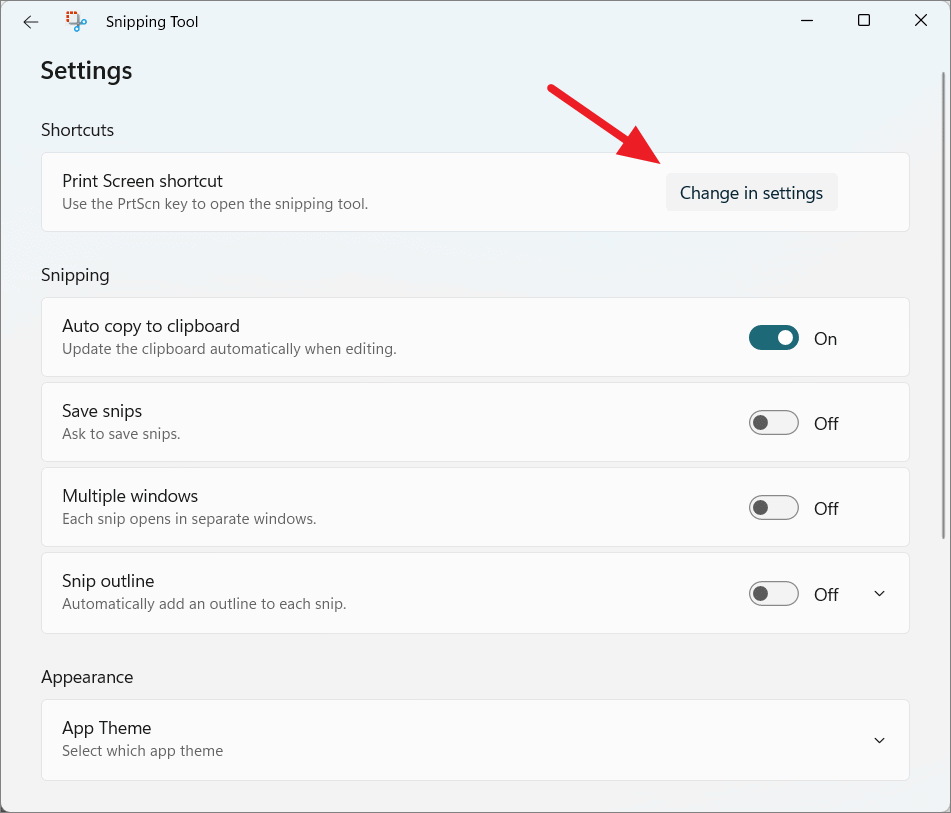Screen dimensions: 951x813
Task: Open the App Theme dropdown
Action: pos(879,740)
